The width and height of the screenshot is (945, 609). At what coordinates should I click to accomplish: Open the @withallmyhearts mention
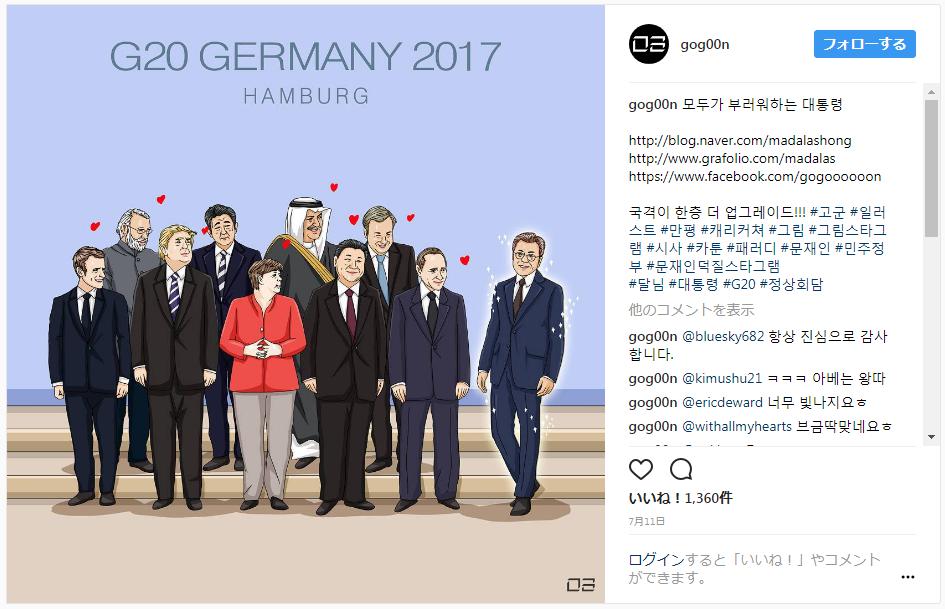(x=736, y=427)
